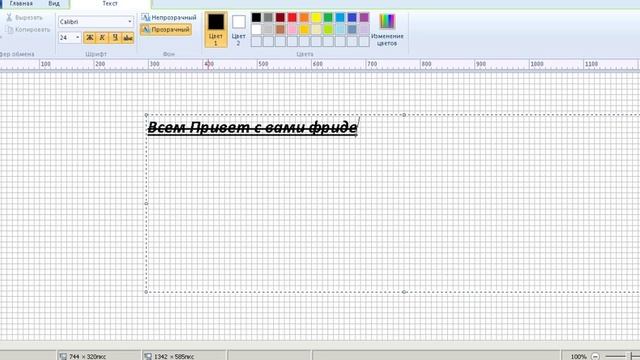Activate Цвет 2 background color box
This screenshot has width=640, height=360.
239,29
